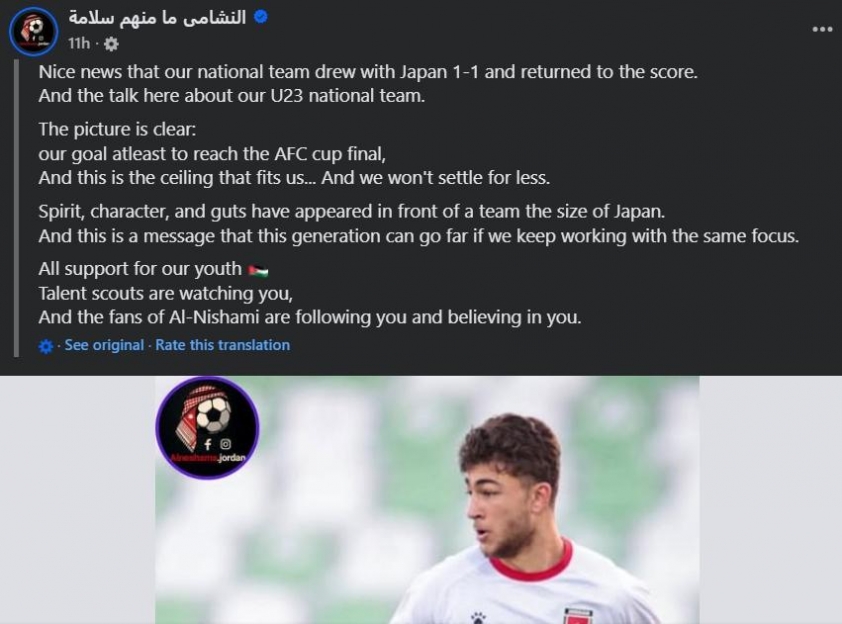Viewport: 842px width, 624px height.
Task: Click the round Alneshama.jordan logo watermark
Action: pyautogui.click(x=207, y=427)
